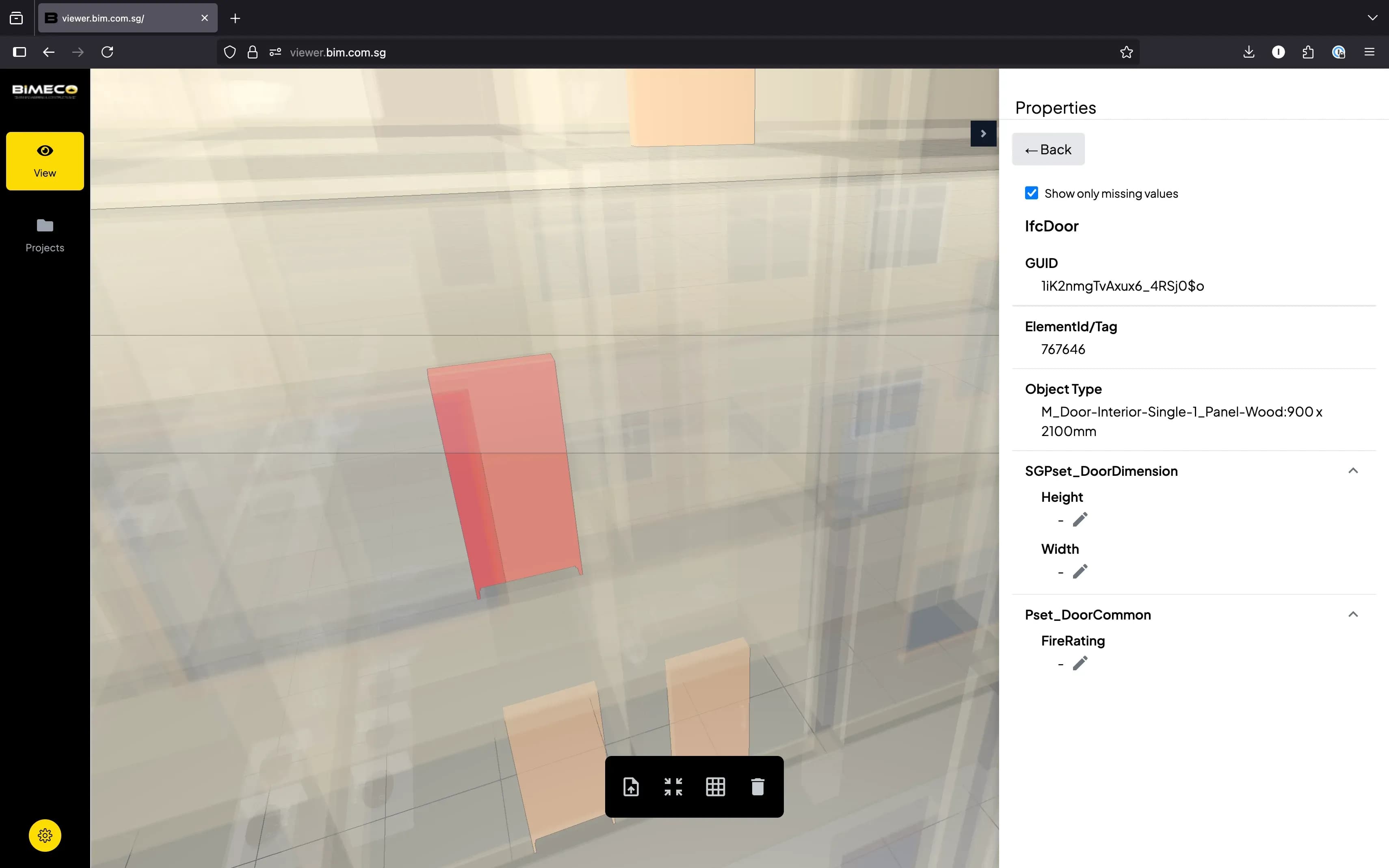Open the grid view icon in bottom toolbar

[x=715, y=786]
